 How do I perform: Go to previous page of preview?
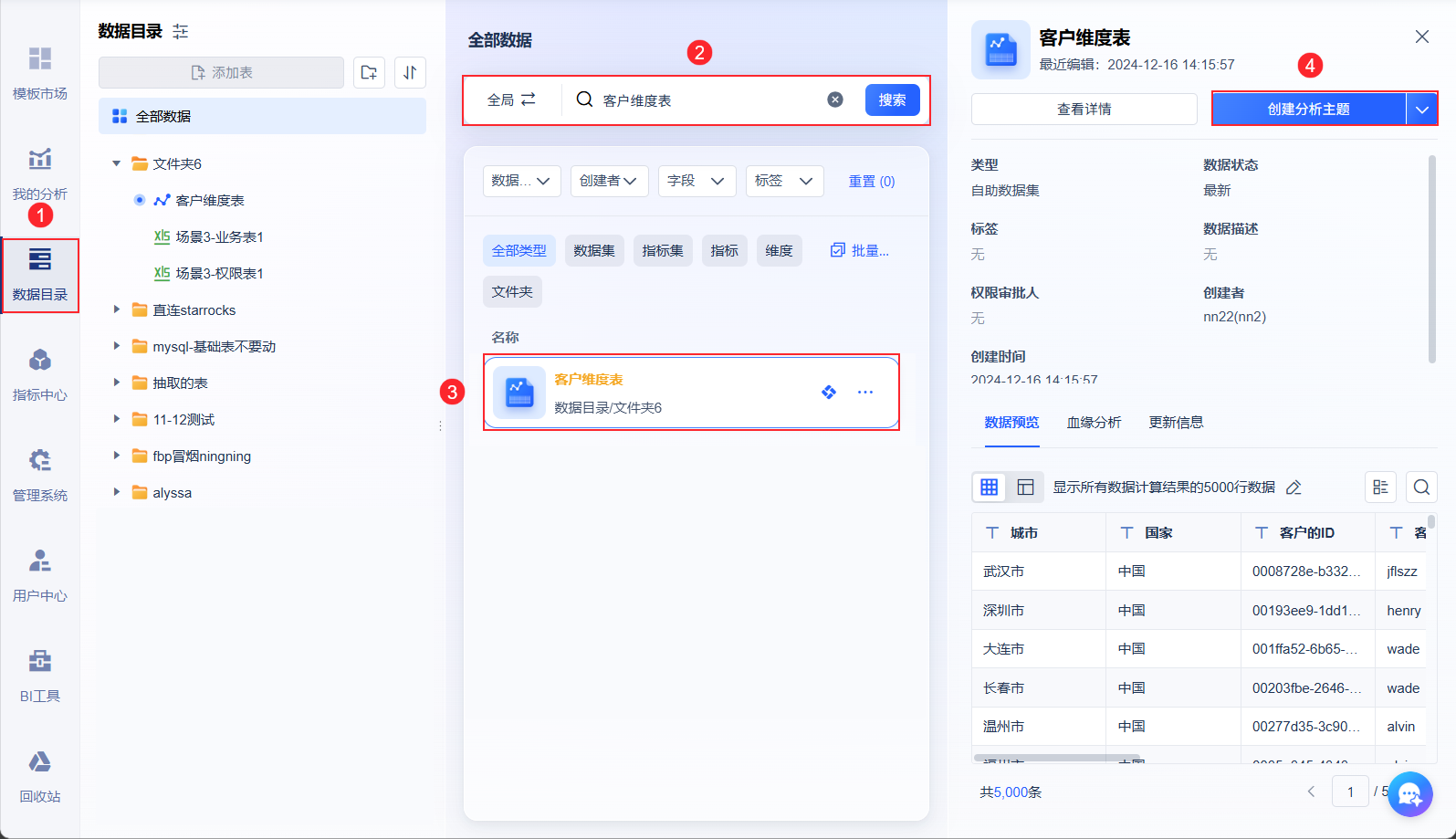coord(1312,792)
